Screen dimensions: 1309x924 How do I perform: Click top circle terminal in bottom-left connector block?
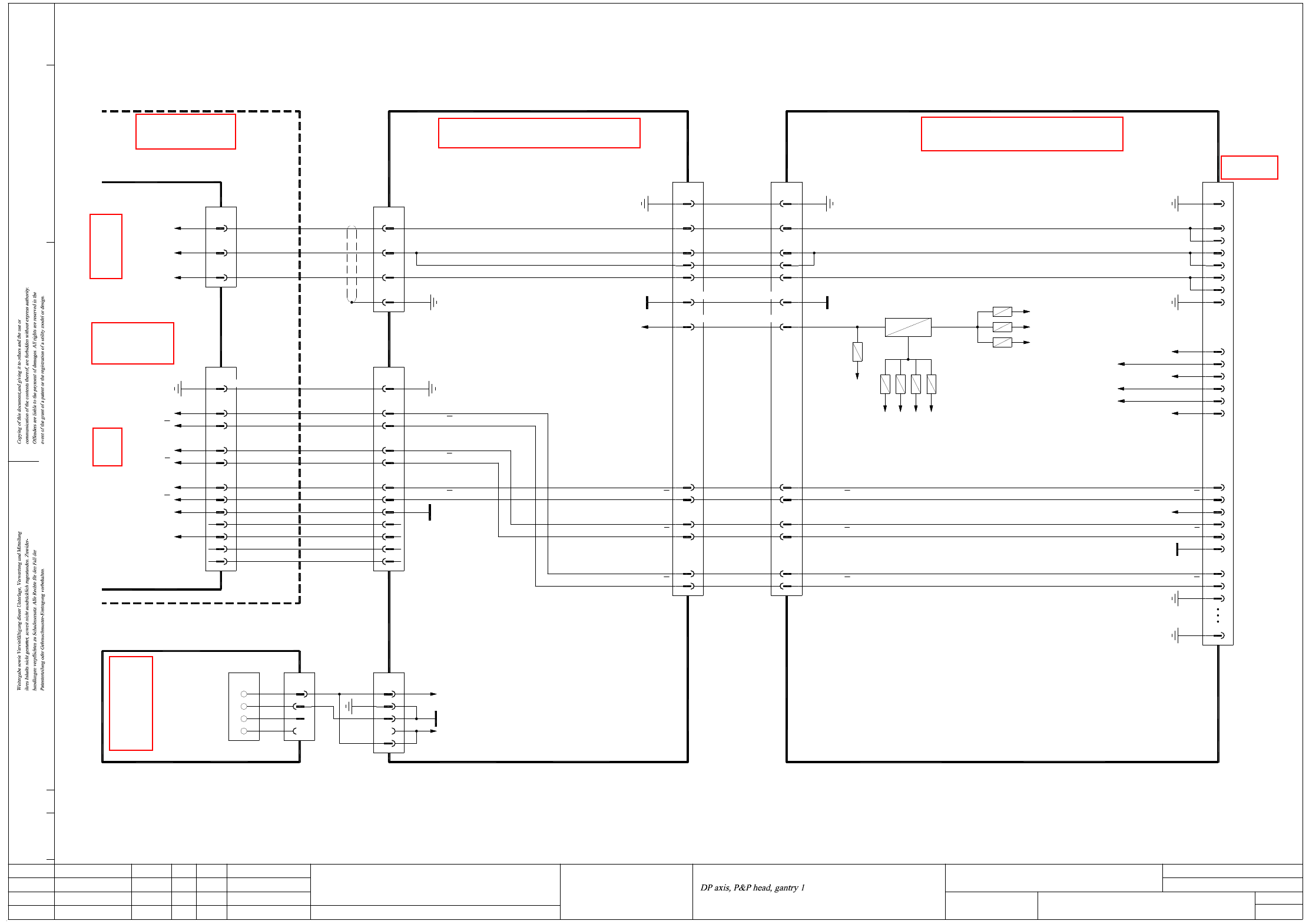pos(244,694)
